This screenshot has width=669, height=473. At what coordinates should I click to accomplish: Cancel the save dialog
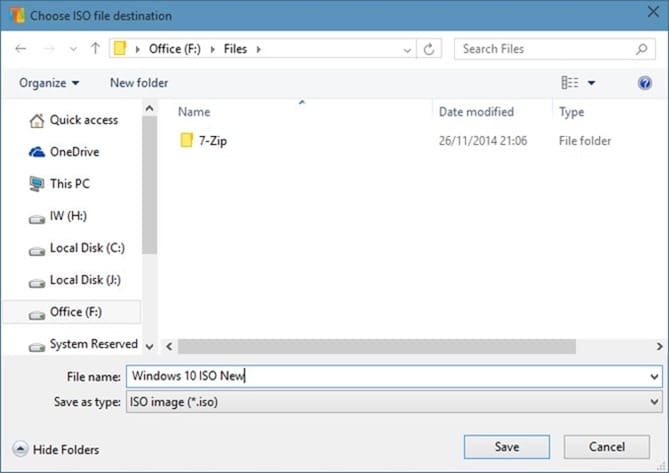(607, 447)
